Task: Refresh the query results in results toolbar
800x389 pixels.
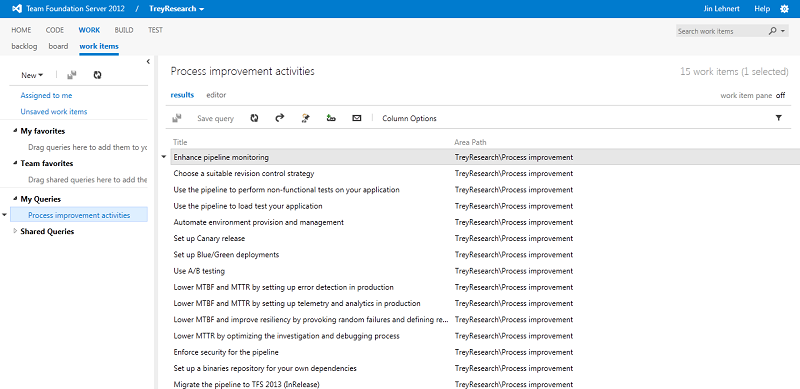Action: click(254, 118)
